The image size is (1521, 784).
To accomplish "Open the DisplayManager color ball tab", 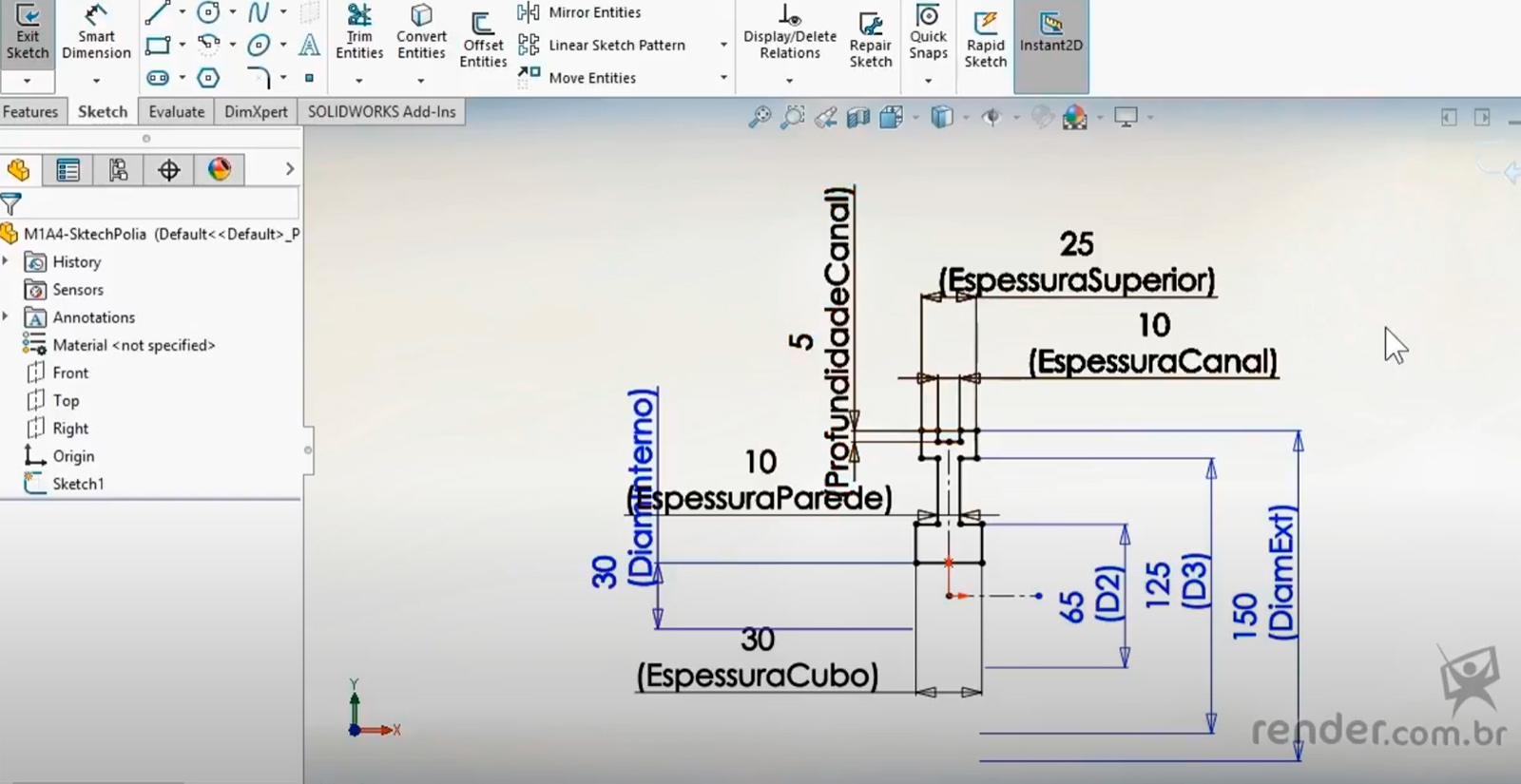I will 220,170.
